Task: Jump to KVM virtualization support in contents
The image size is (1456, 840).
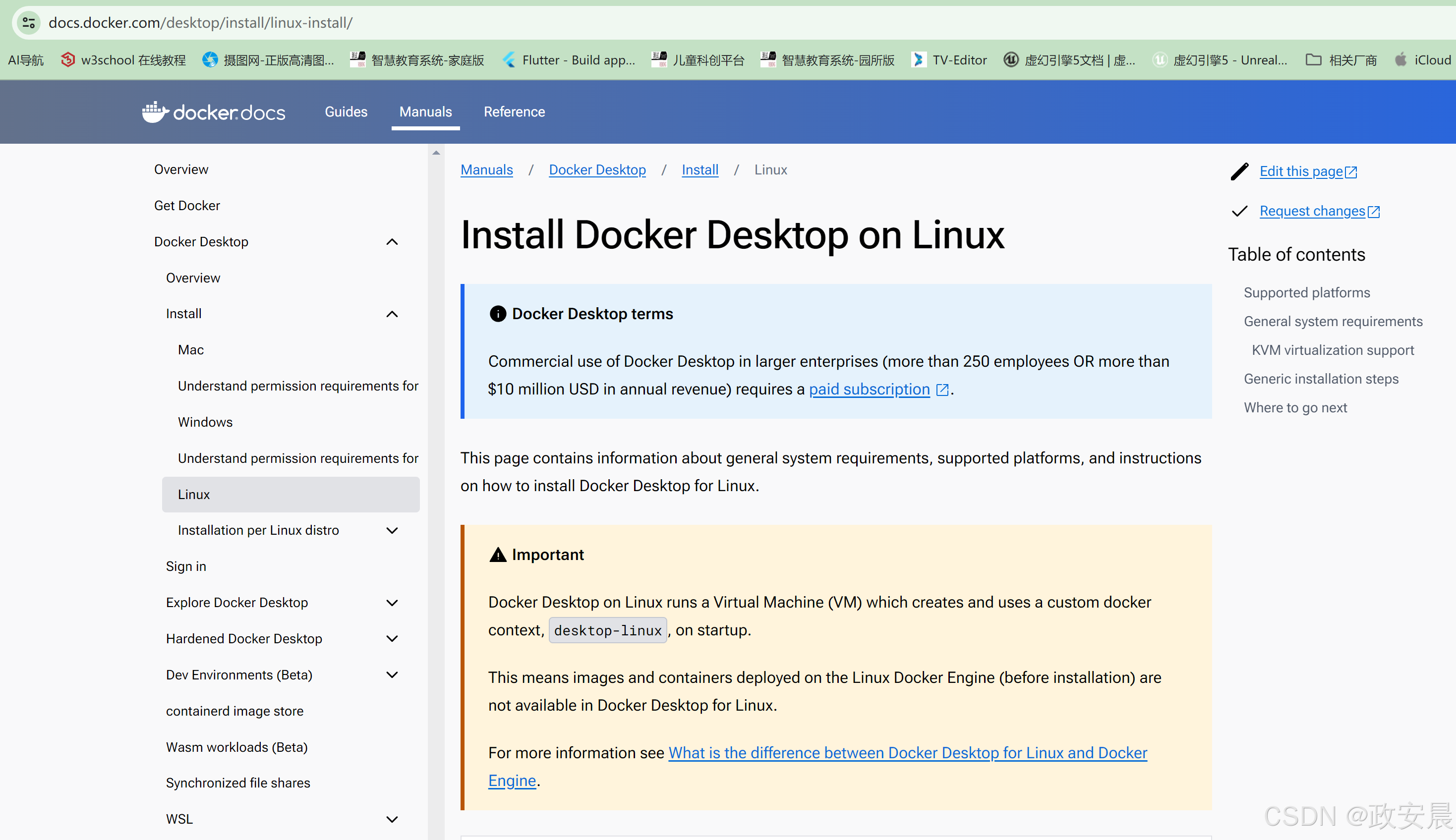Action: 1333,350
